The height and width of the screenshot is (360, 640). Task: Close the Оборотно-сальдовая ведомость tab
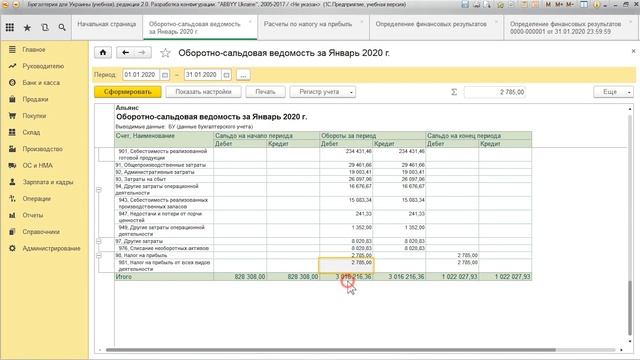250,22
